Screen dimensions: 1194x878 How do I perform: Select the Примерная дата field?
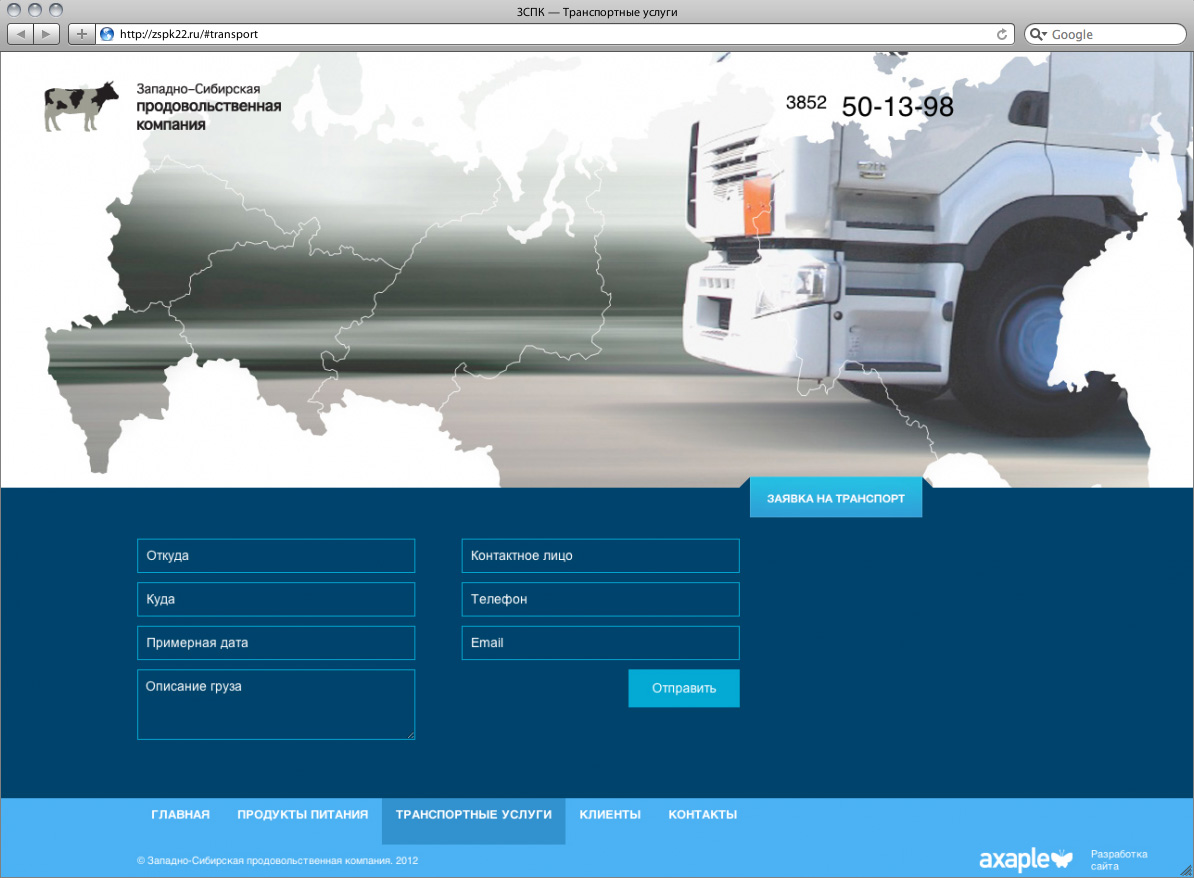coord(276,643)
